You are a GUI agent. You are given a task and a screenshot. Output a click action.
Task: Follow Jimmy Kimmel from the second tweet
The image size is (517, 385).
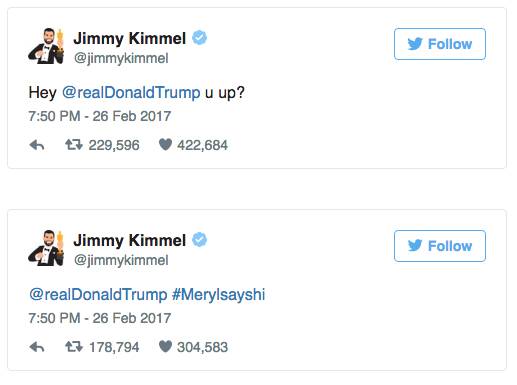click(440, 246)
